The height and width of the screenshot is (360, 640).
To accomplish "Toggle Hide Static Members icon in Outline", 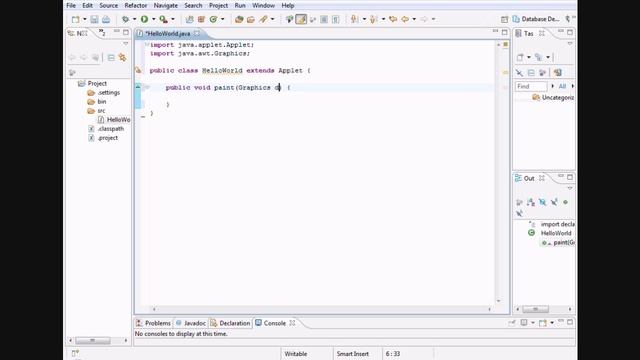I will [x=554, y=202].
